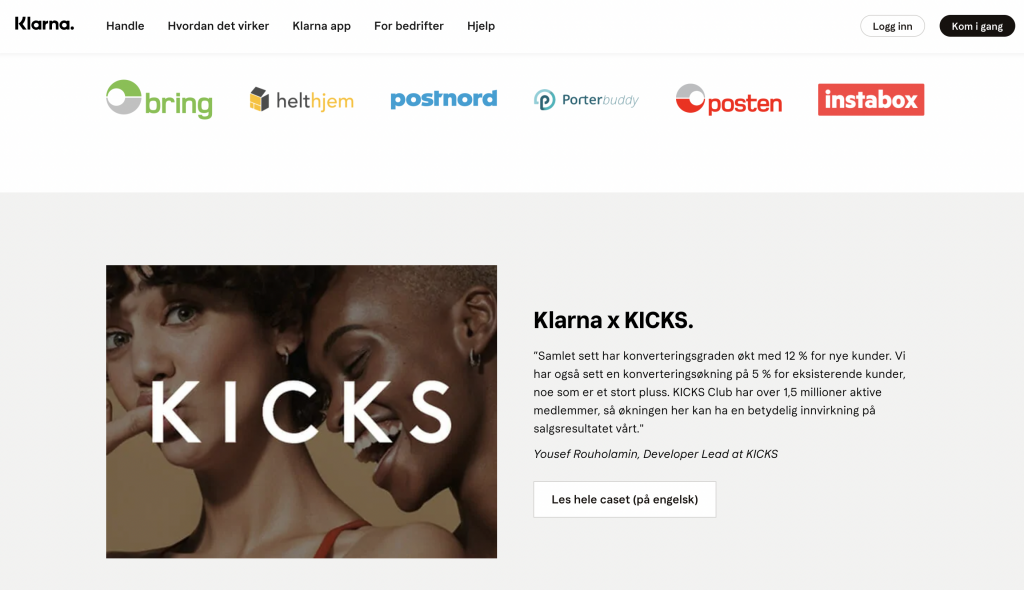The width and height of the screenshot is (1024, 590).
Task: Click the helthjem carrier logo
Action: tap(301, 100)
